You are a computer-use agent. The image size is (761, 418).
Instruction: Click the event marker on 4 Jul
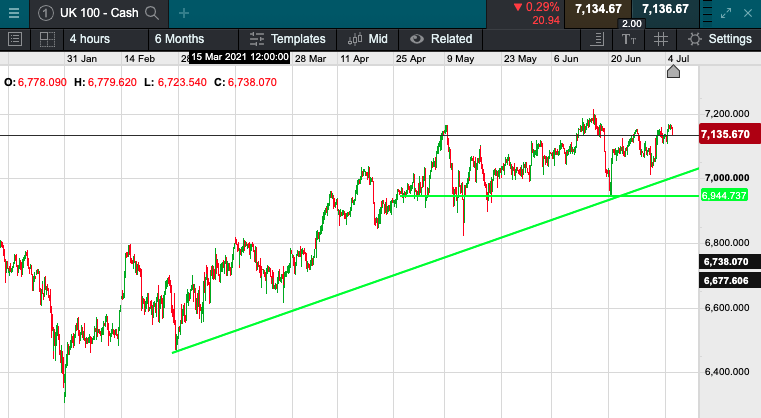point(673,72)
